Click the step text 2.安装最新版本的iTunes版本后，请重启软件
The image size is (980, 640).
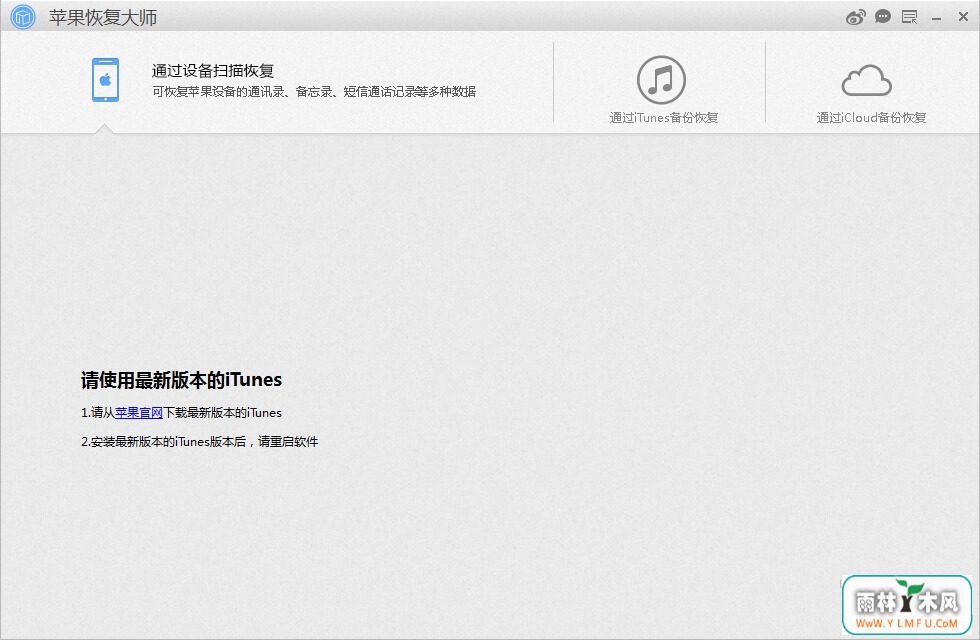[199, 442]
